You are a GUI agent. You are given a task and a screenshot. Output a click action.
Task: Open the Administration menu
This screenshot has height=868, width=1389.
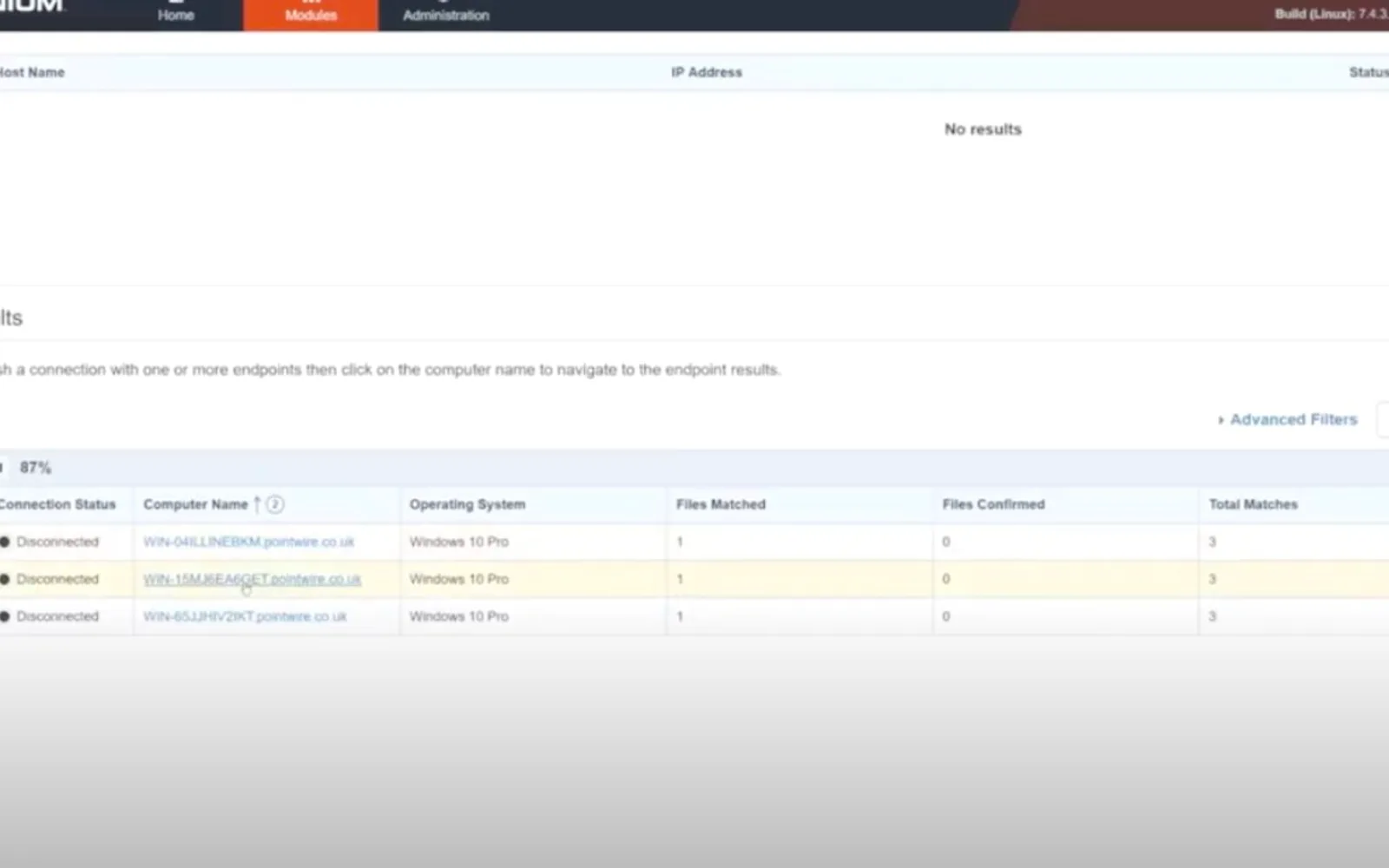pos(446,15)
